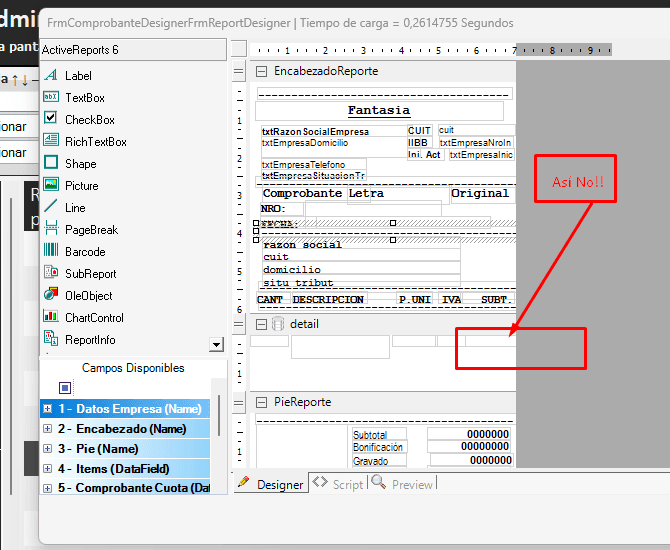Pick the SubReport tool

90,274
